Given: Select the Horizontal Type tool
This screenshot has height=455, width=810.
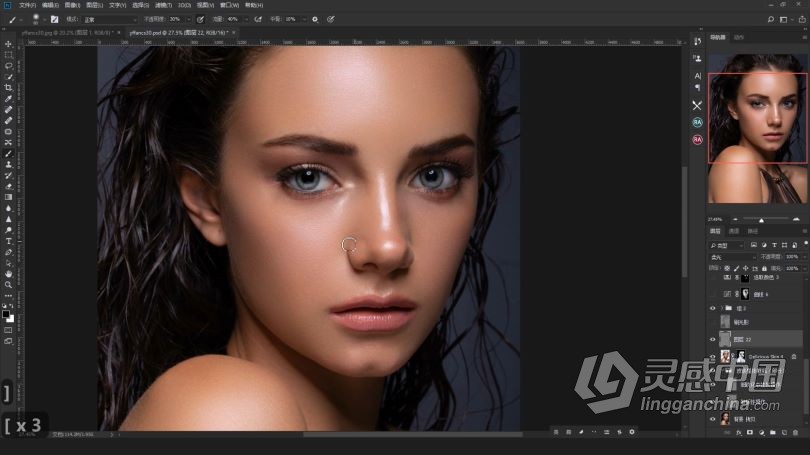Looking at the screenshot, I should pyautogui.click(x=8, y=241).
